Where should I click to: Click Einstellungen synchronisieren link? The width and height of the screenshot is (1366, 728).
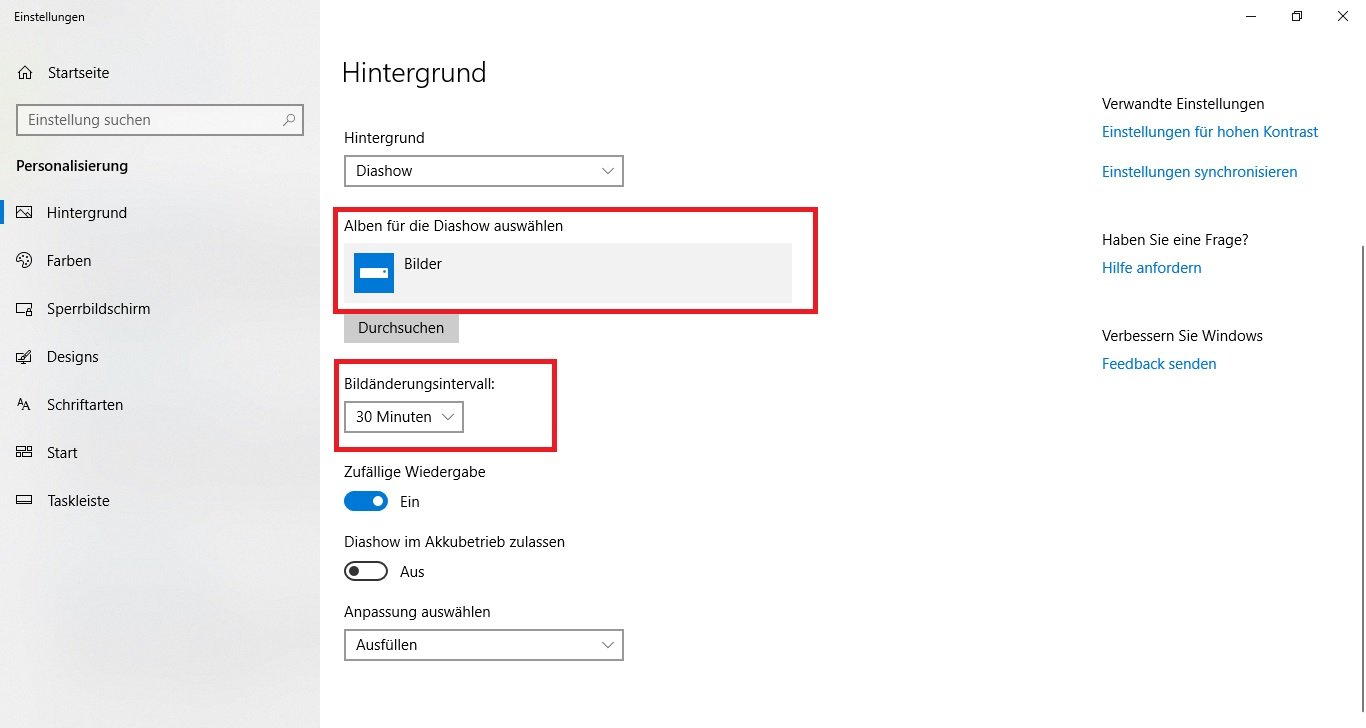[x=1199, y=172]
